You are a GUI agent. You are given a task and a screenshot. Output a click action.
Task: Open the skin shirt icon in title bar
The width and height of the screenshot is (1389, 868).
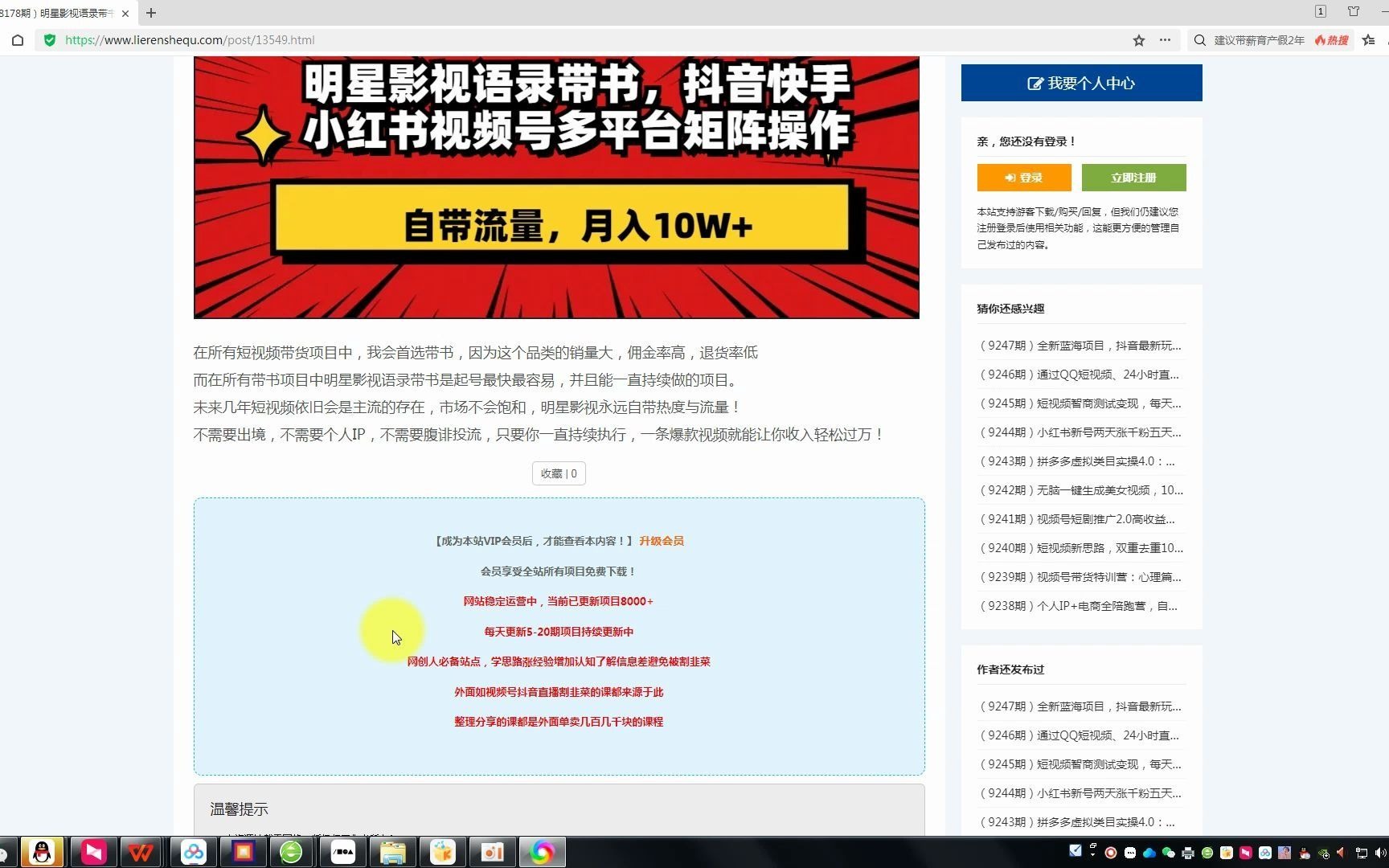[x=1354, y=11]
